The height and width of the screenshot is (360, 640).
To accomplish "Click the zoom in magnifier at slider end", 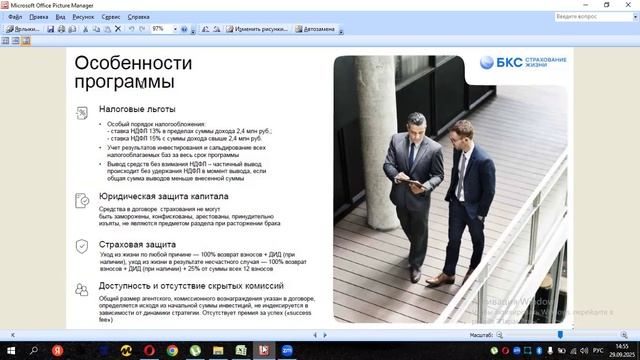I will pos(624,335).
